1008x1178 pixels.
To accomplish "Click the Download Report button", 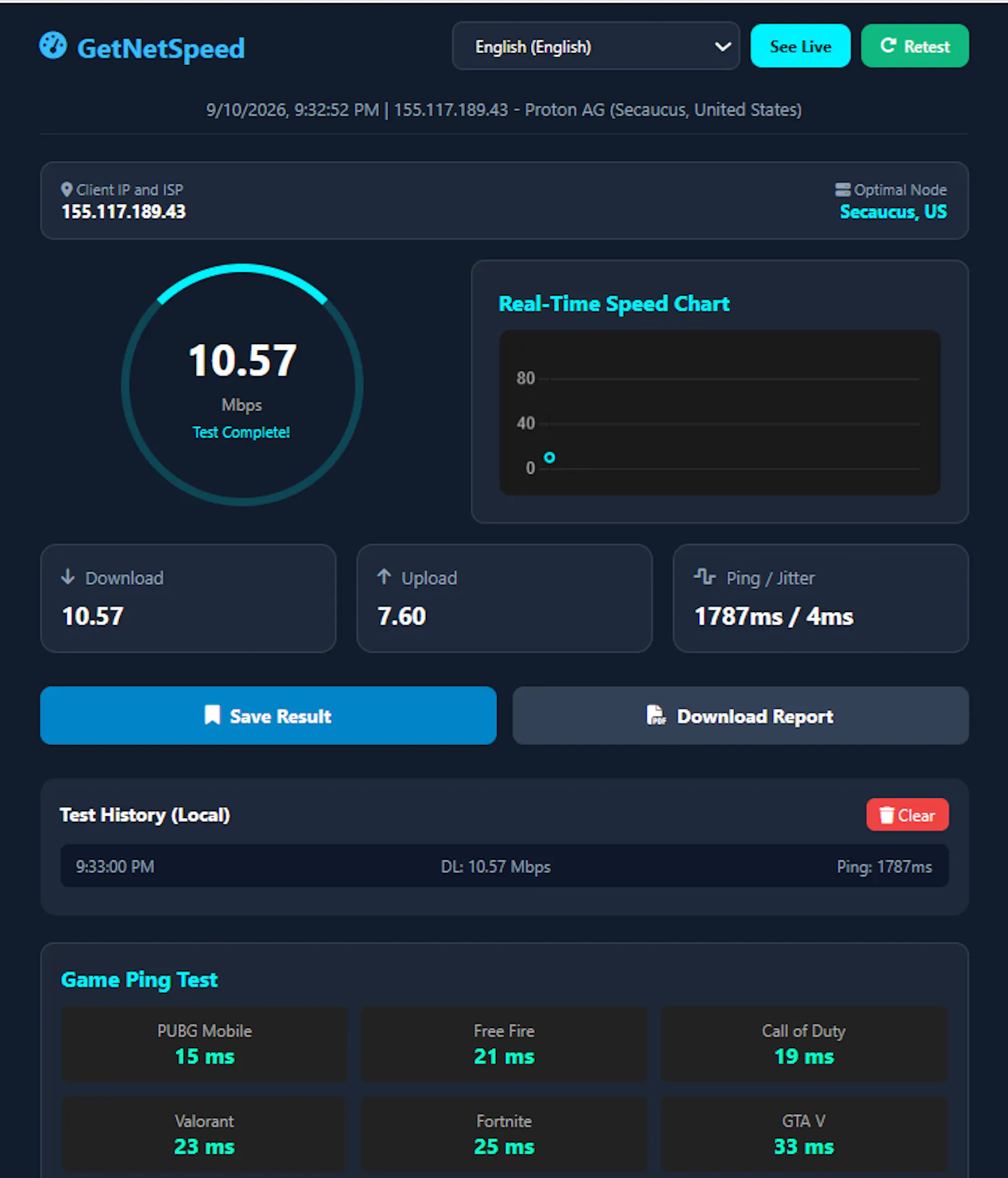I will 740,715.
